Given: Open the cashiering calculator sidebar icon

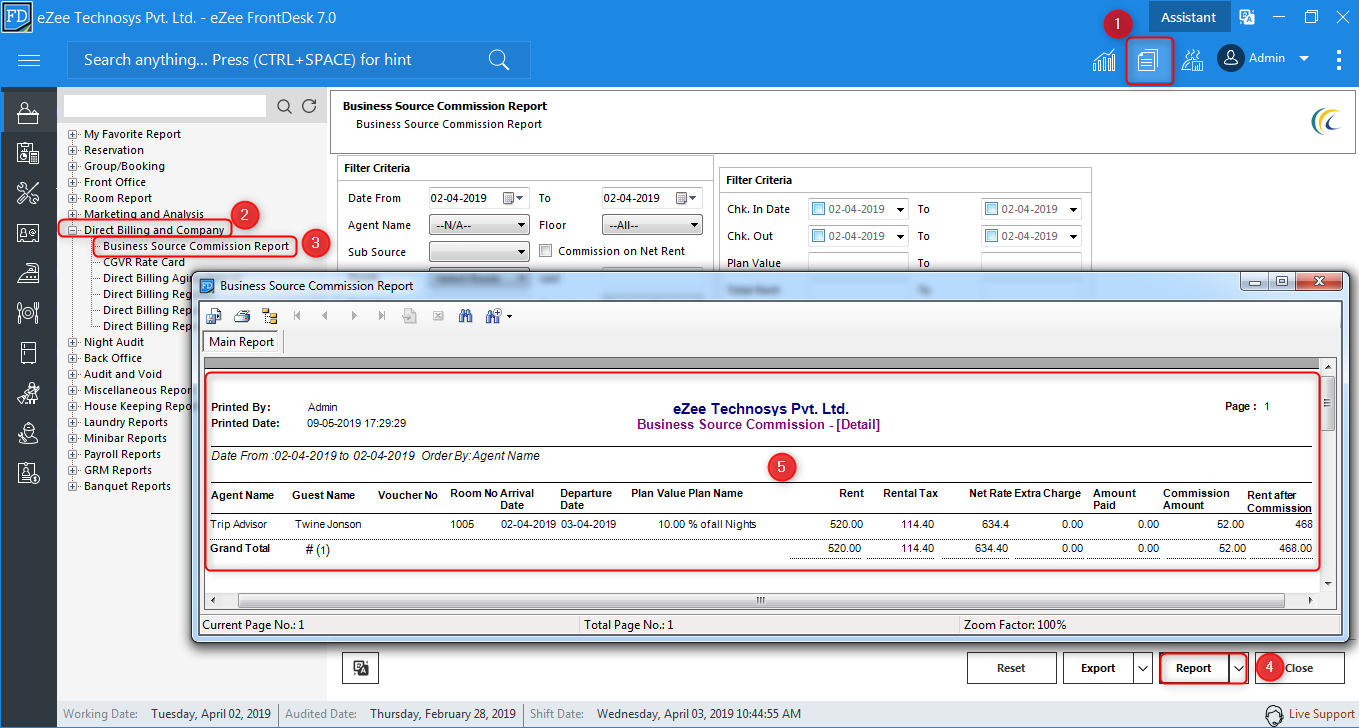Looking at the screenshot, I should click(x=28, y=153).
